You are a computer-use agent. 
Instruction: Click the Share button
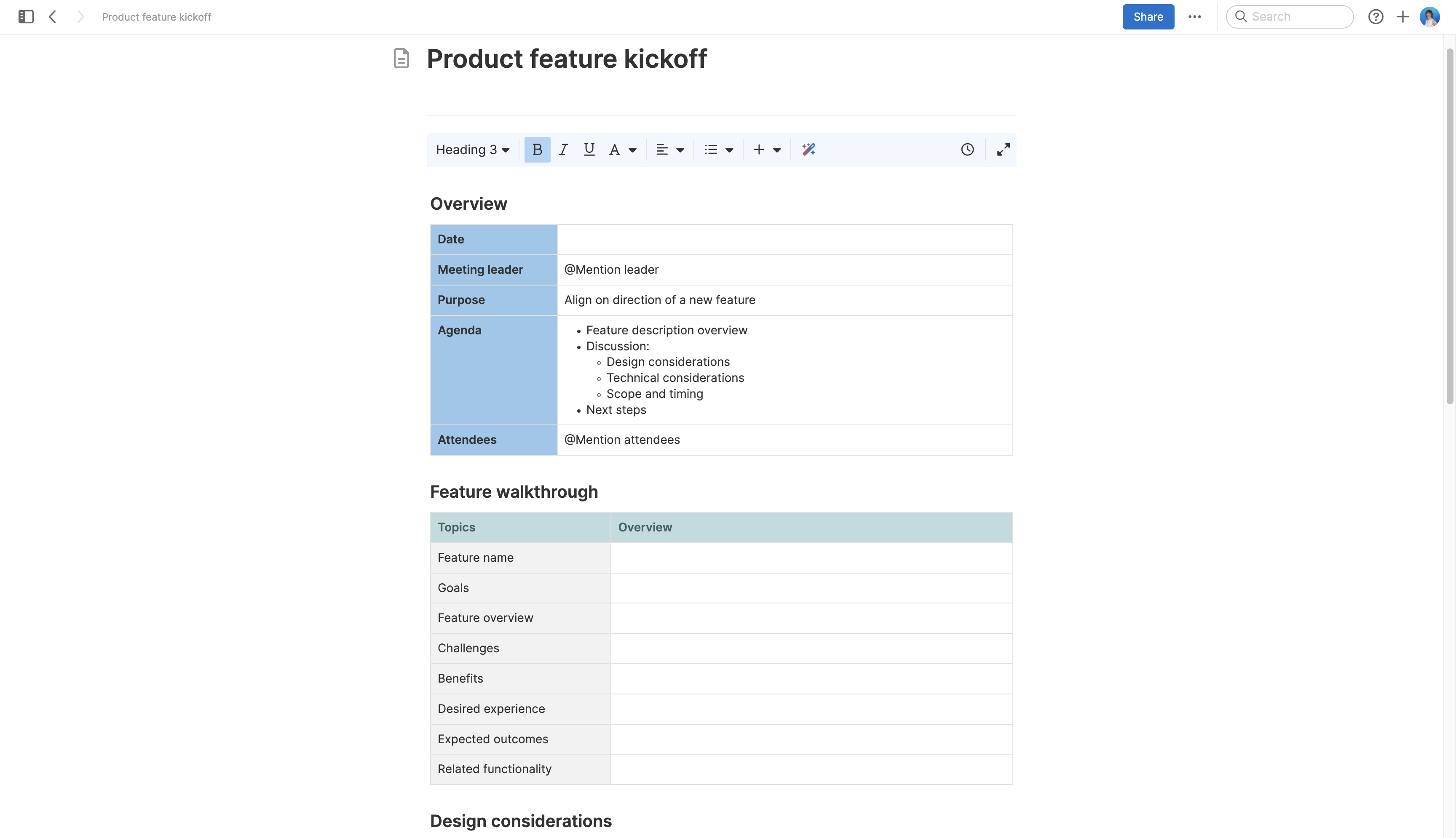(1148, 17)
